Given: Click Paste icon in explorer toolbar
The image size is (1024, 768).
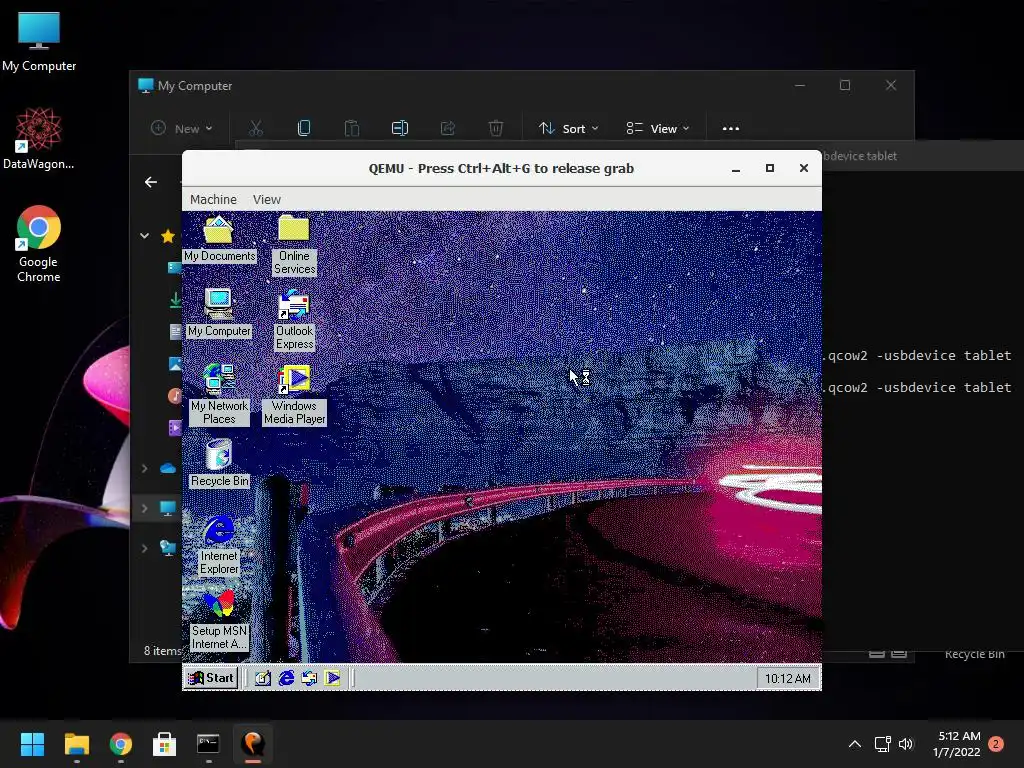Looking at the screenshot, I should pyautogui.click(x=351, y=129).
